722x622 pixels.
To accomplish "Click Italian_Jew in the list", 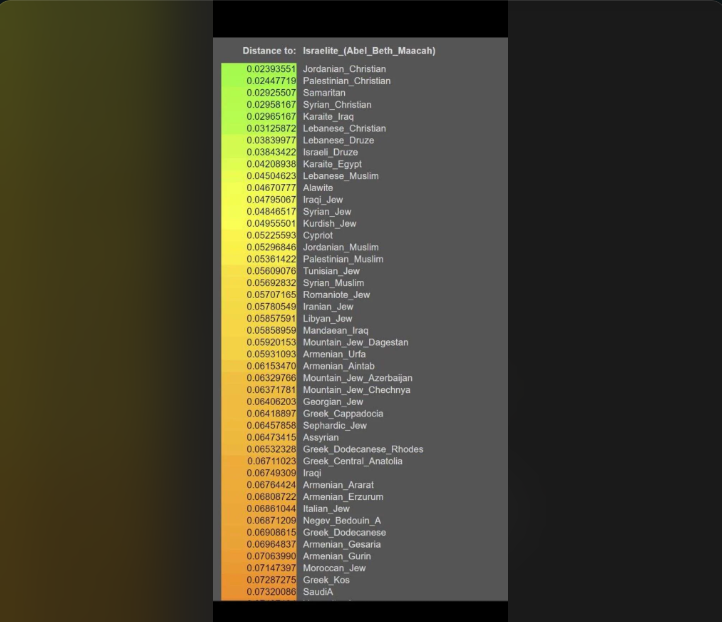I will click(x=326, y=509).
